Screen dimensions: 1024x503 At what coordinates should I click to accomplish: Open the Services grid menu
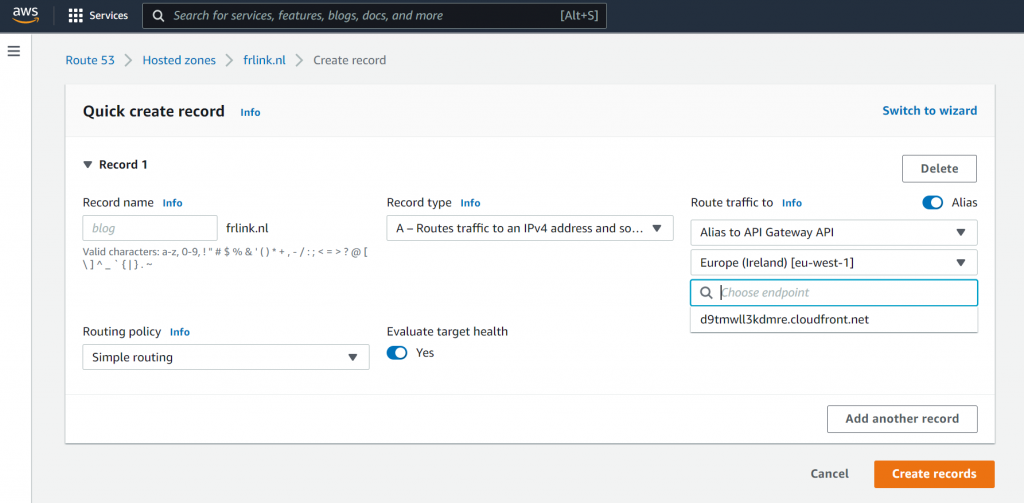(x=98, y=16)
